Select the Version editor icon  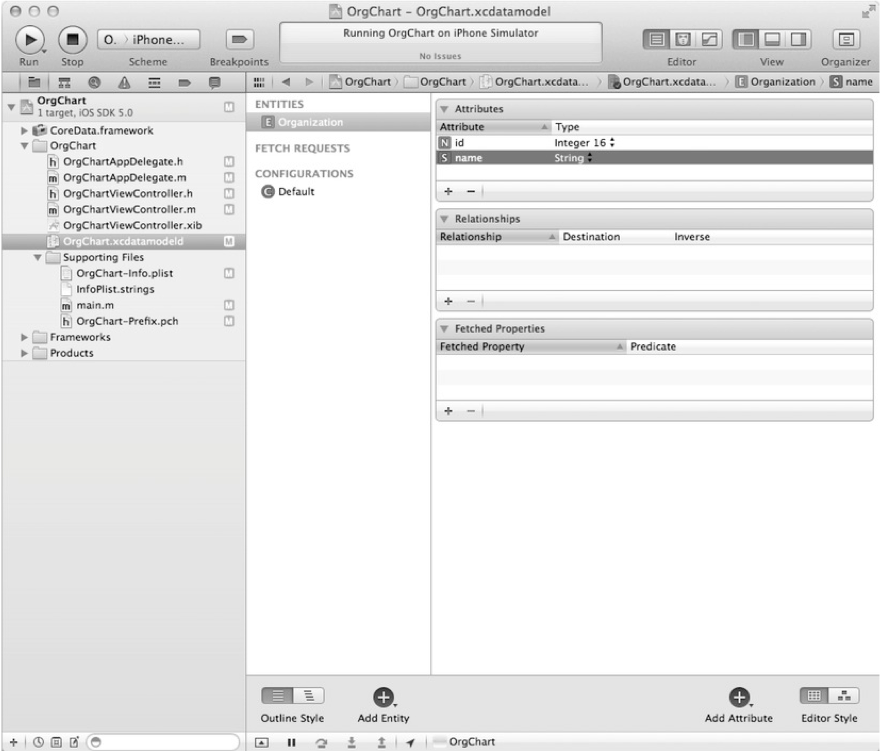(709, 39)
